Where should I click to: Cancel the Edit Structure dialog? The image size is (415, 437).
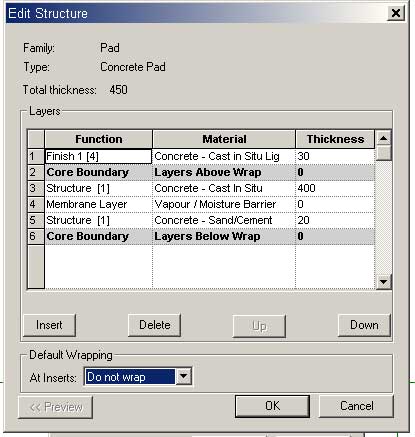pos(356,406)
